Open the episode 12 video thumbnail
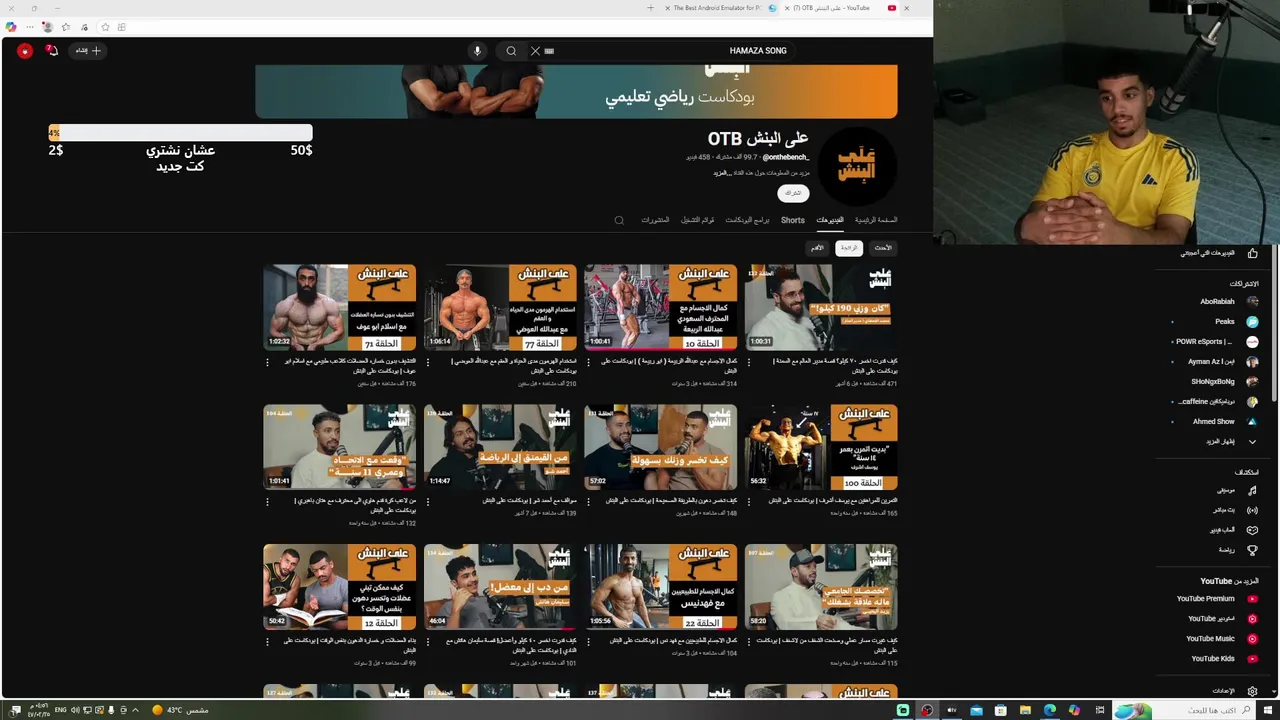This screenshot has height=720, width=1280. (340, 587)
